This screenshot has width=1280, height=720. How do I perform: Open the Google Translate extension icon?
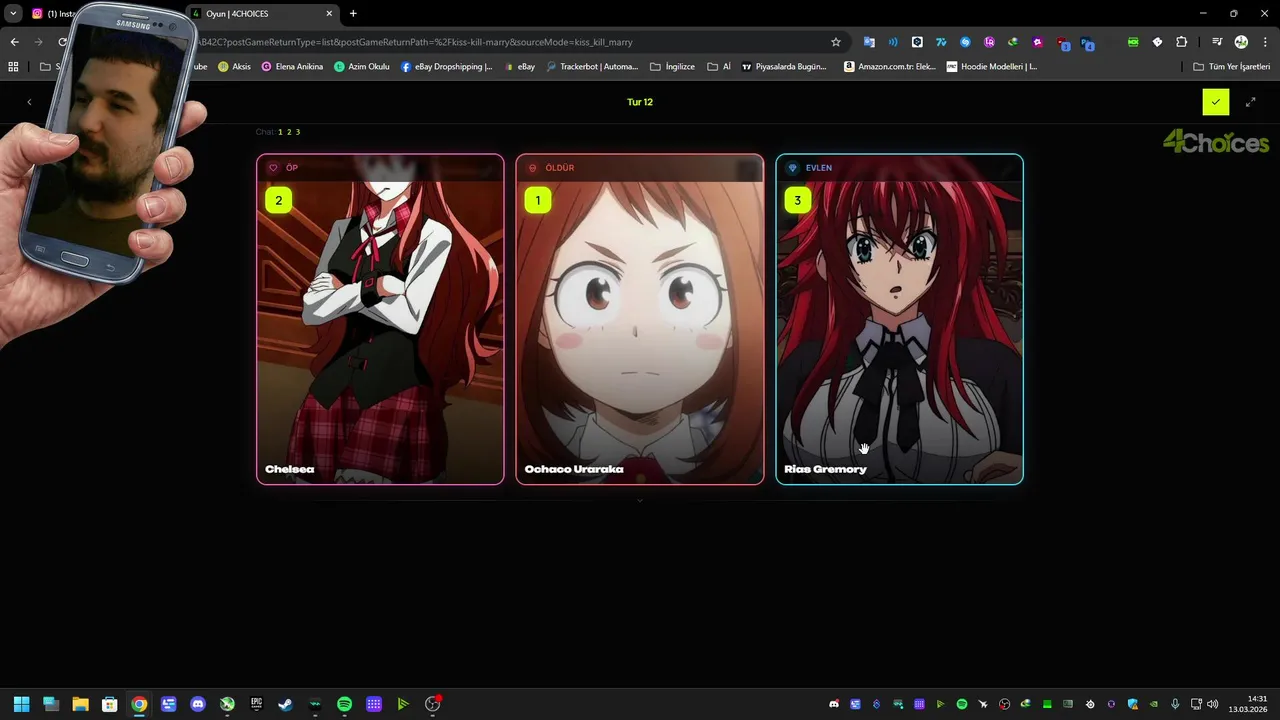click(x=869, y=42)
